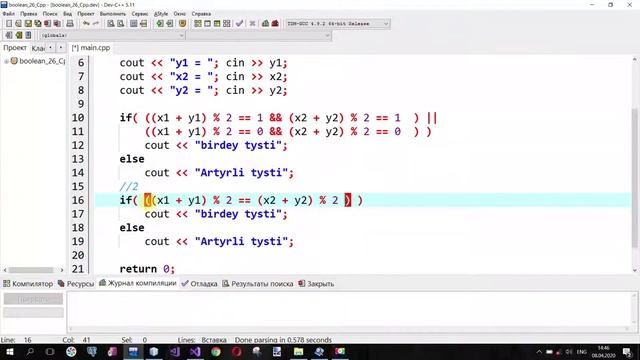
Task: Click the Add to project toolbar icon
Action: pyautogui.click(x=18, y=36)
